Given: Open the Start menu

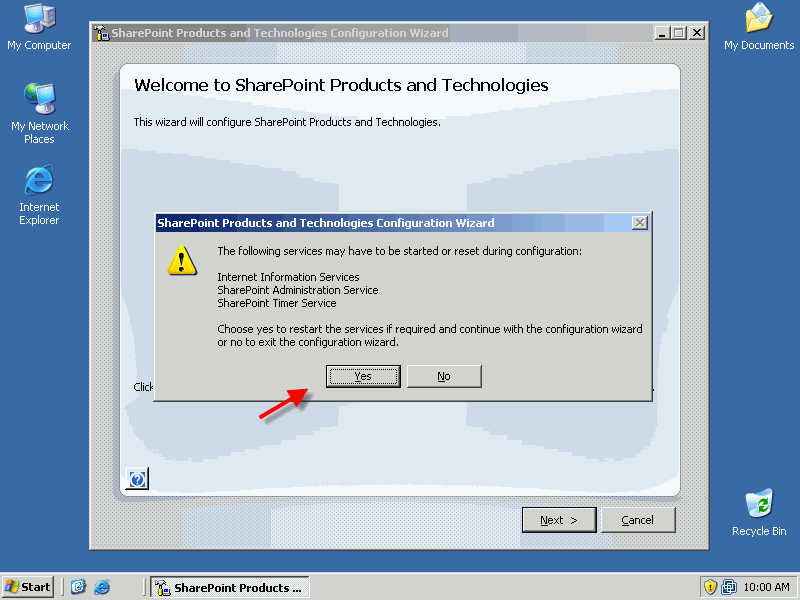Looking at the screenshot, I should [29, 587].
